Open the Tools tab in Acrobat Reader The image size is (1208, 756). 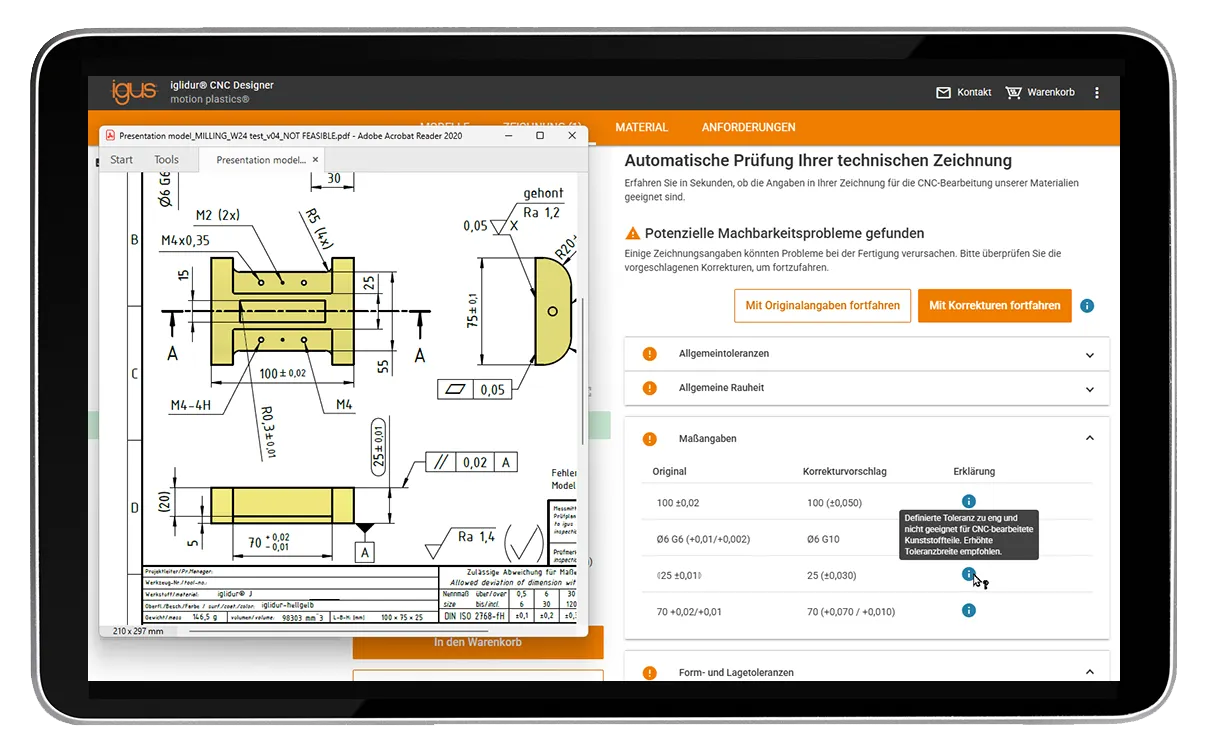pos(166,160)
